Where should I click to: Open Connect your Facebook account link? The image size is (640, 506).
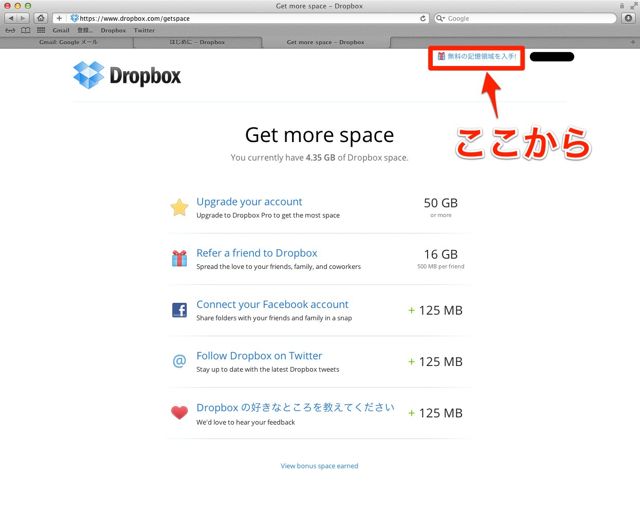(272, 304)
